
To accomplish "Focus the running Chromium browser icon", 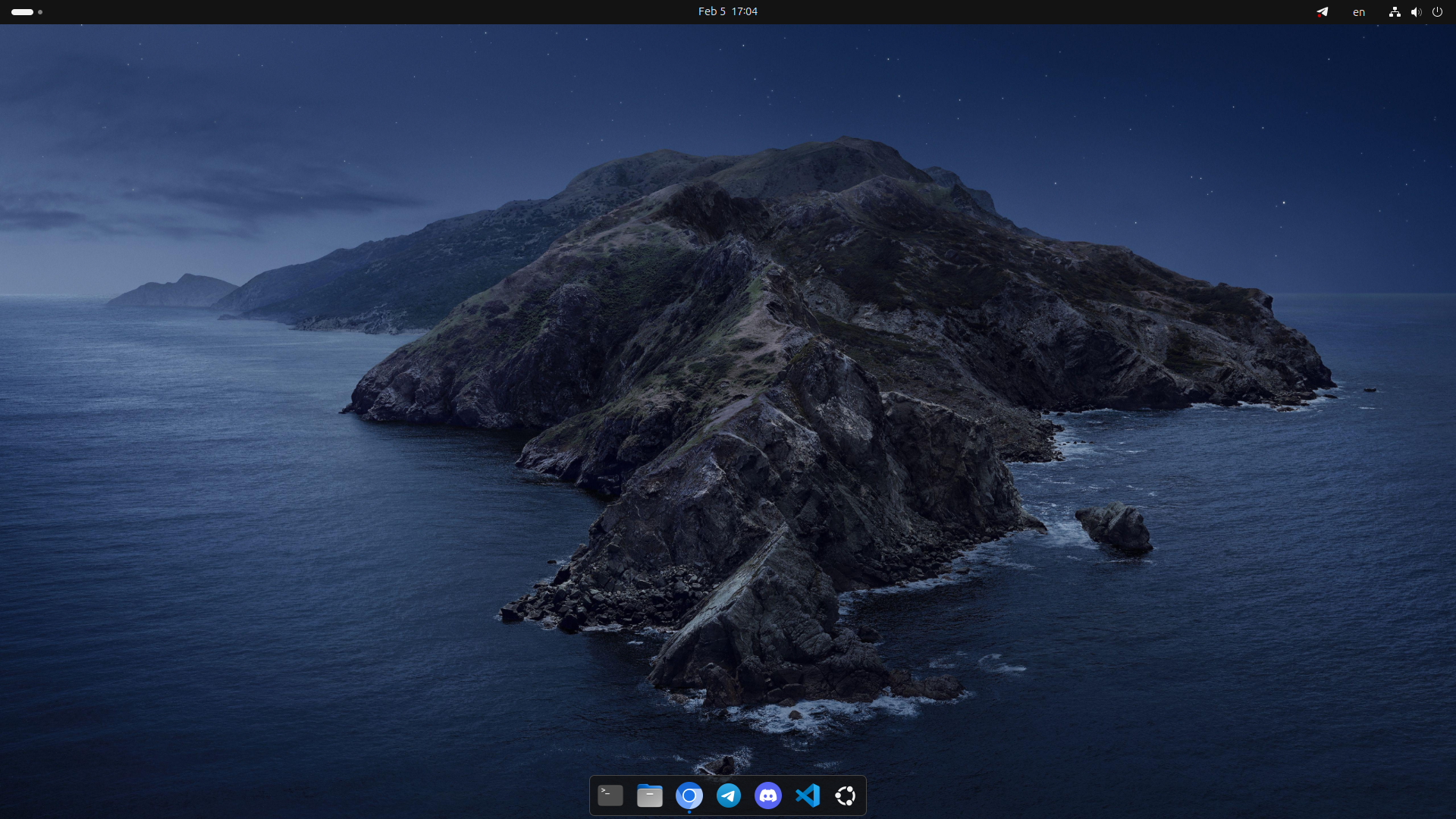I will click(x=689, y=795).
